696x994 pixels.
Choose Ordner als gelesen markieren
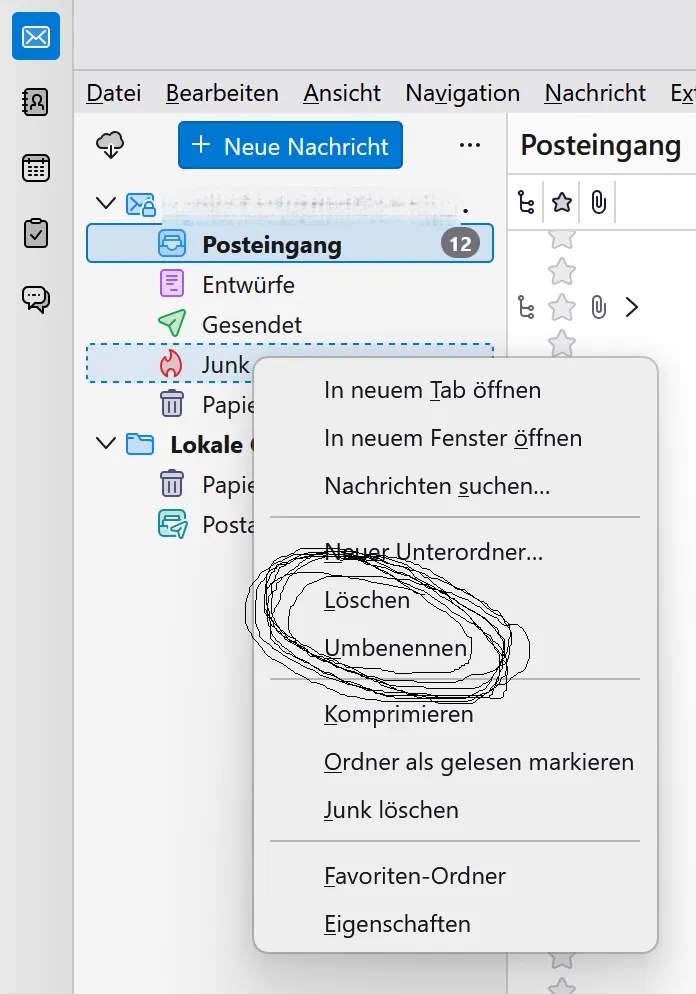[455, 762]
